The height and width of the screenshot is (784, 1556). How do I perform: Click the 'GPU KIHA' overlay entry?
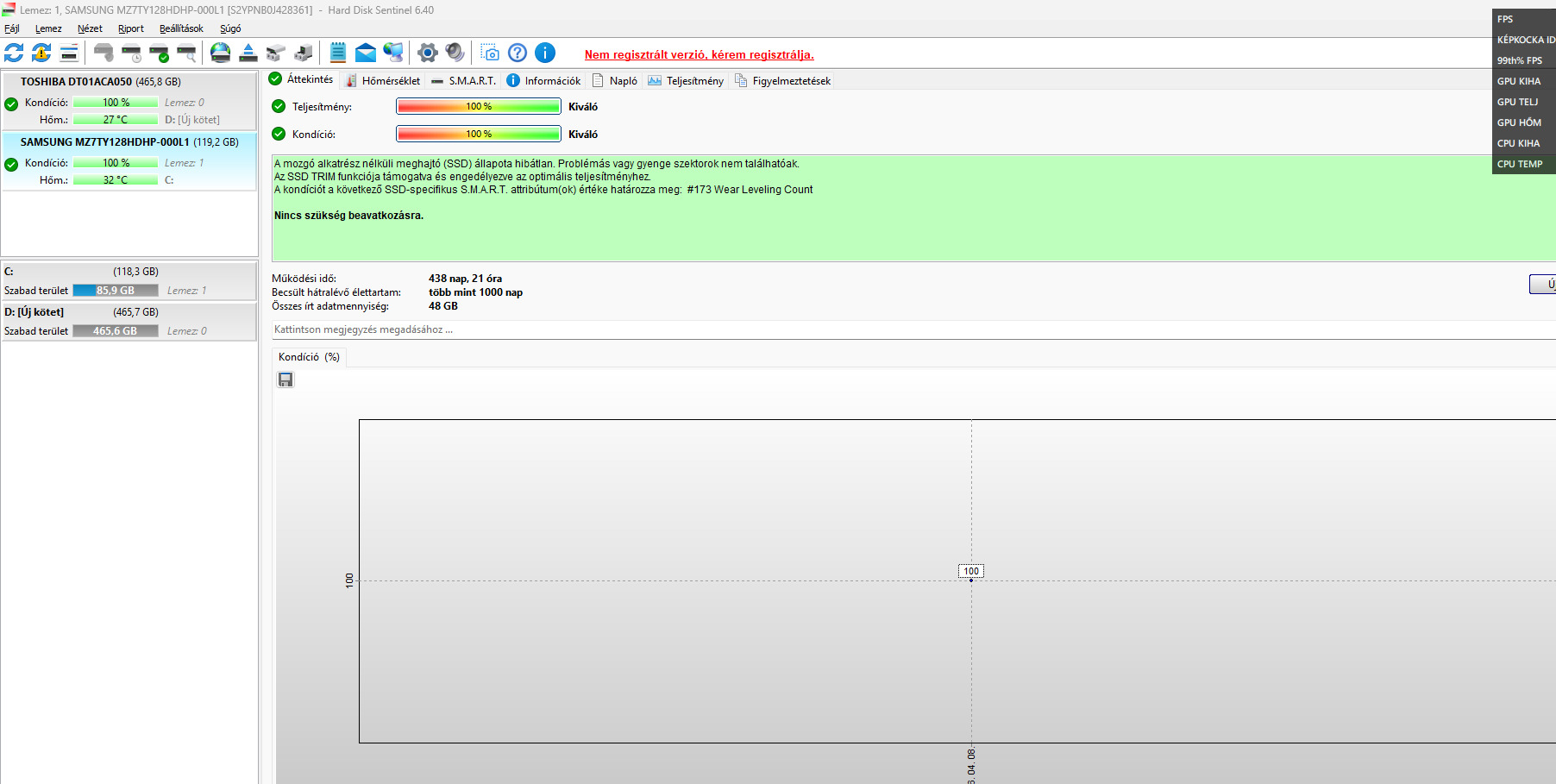[1519, 81]
